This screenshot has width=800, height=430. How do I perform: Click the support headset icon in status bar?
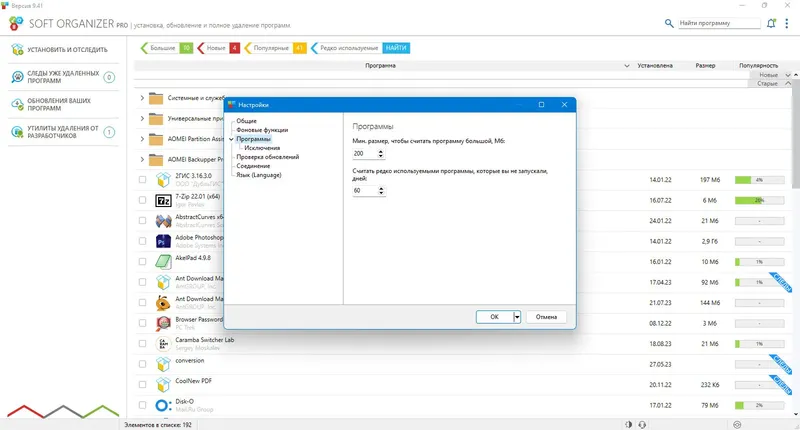[x=642, y=424]
